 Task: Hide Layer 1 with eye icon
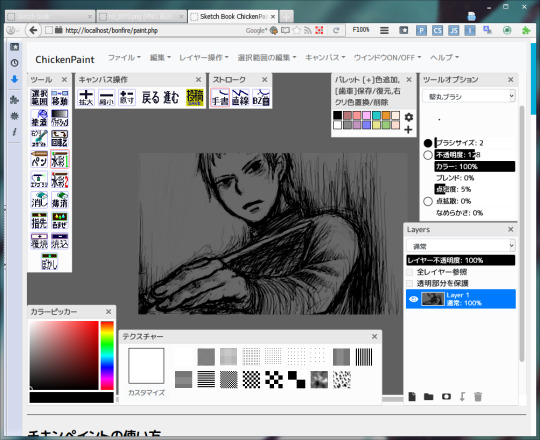[414, 299]
